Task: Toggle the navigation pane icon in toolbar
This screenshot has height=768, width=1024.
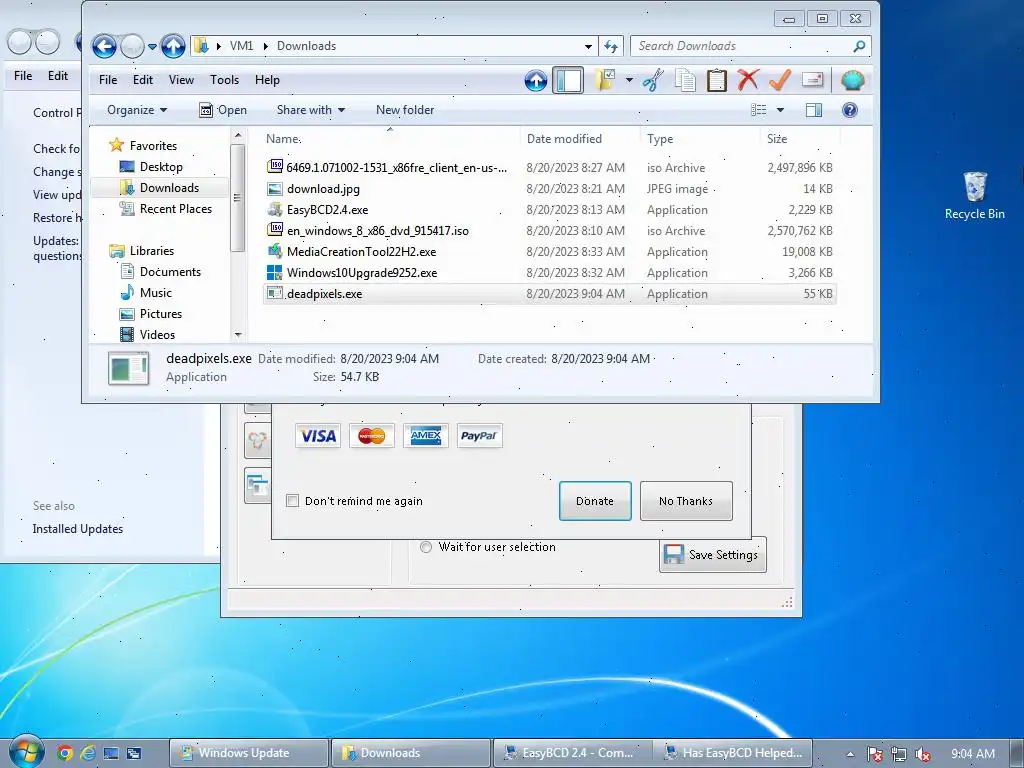Action: coord(568,80)
